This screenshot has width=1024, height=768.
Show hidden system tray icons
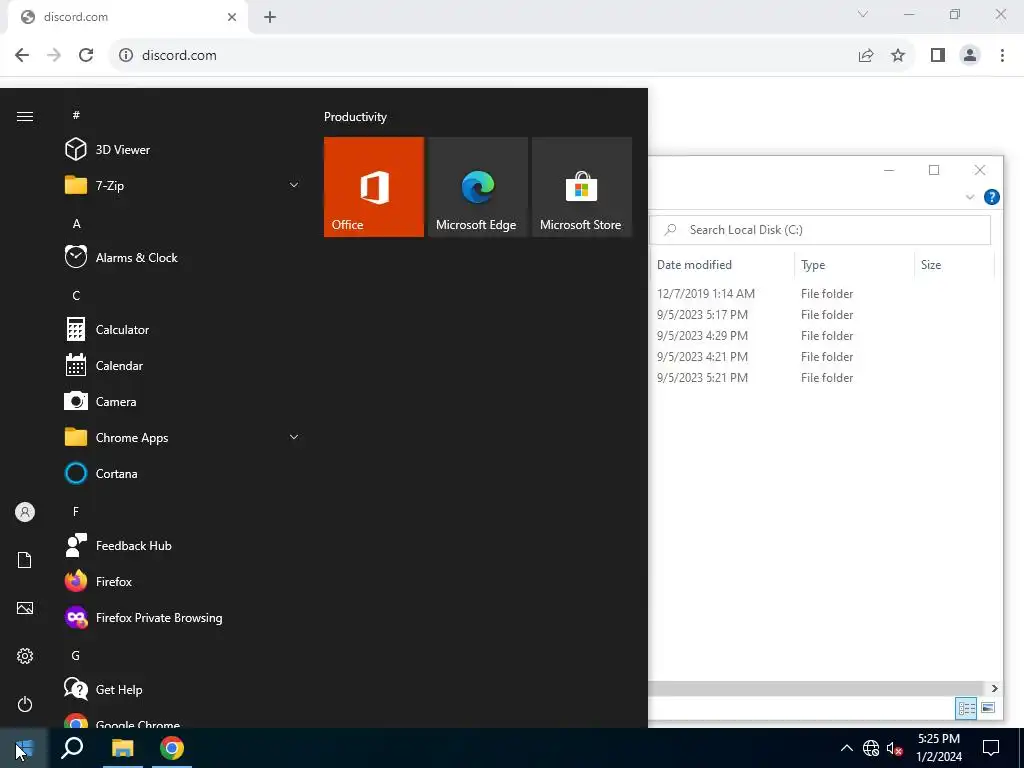tap(846, 748)
